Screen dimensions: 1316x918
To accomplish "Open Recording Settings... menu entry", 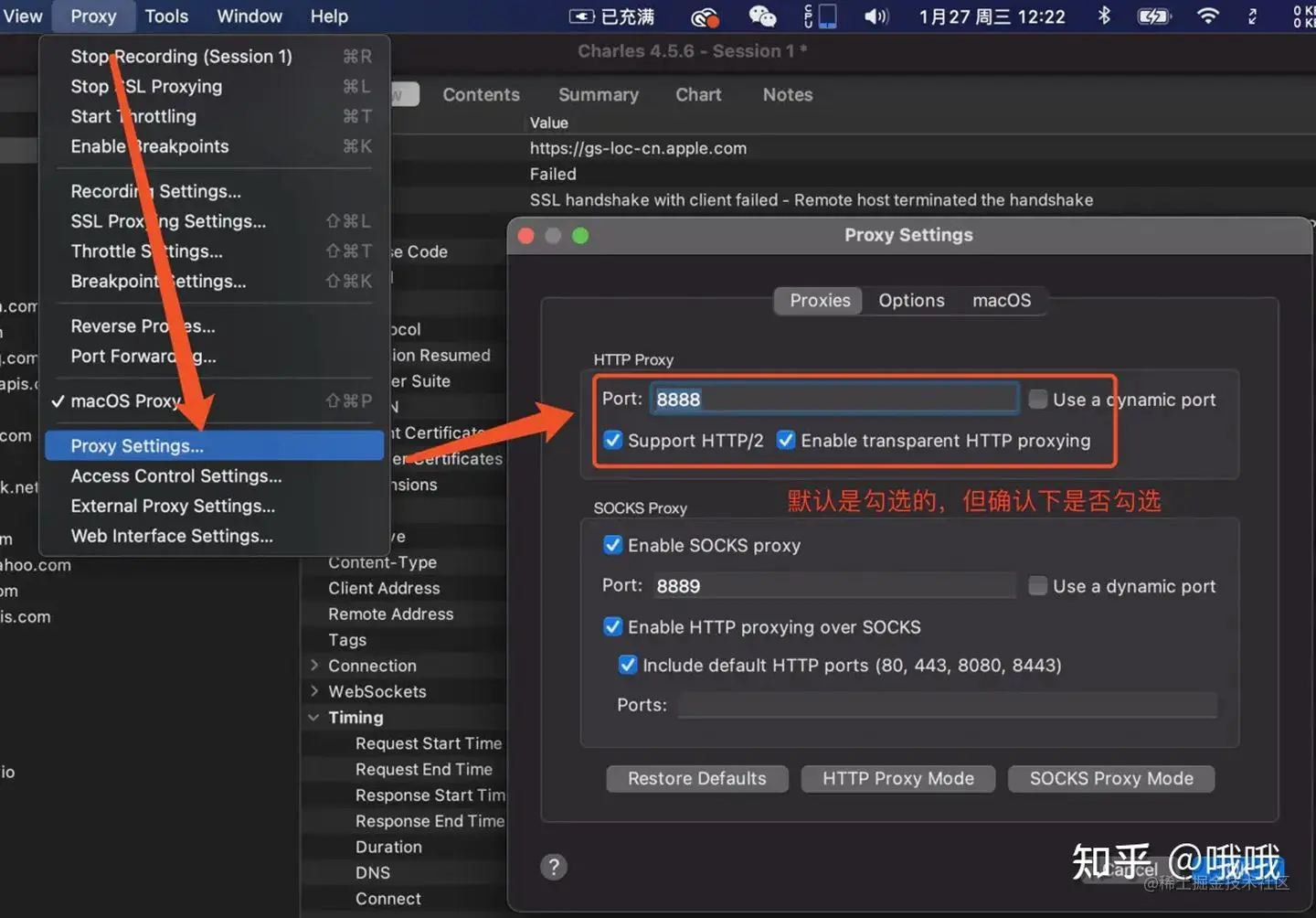I will click(215, 191).
